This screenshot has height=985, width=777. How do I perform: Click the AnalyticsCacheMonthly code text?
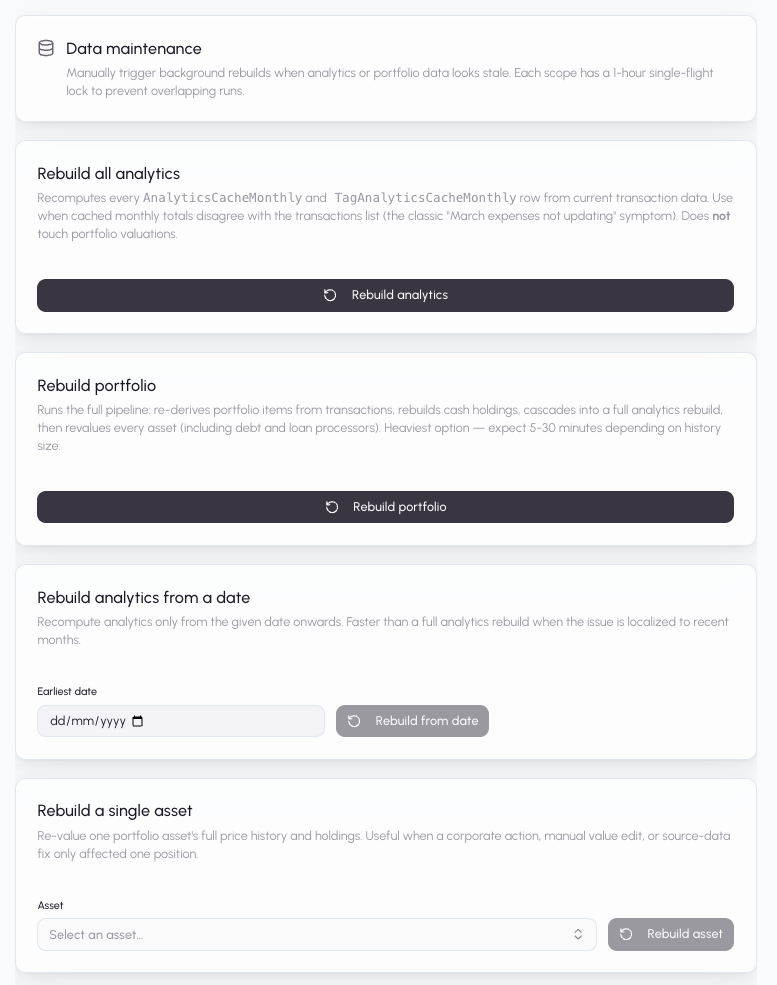click(222, 198)
